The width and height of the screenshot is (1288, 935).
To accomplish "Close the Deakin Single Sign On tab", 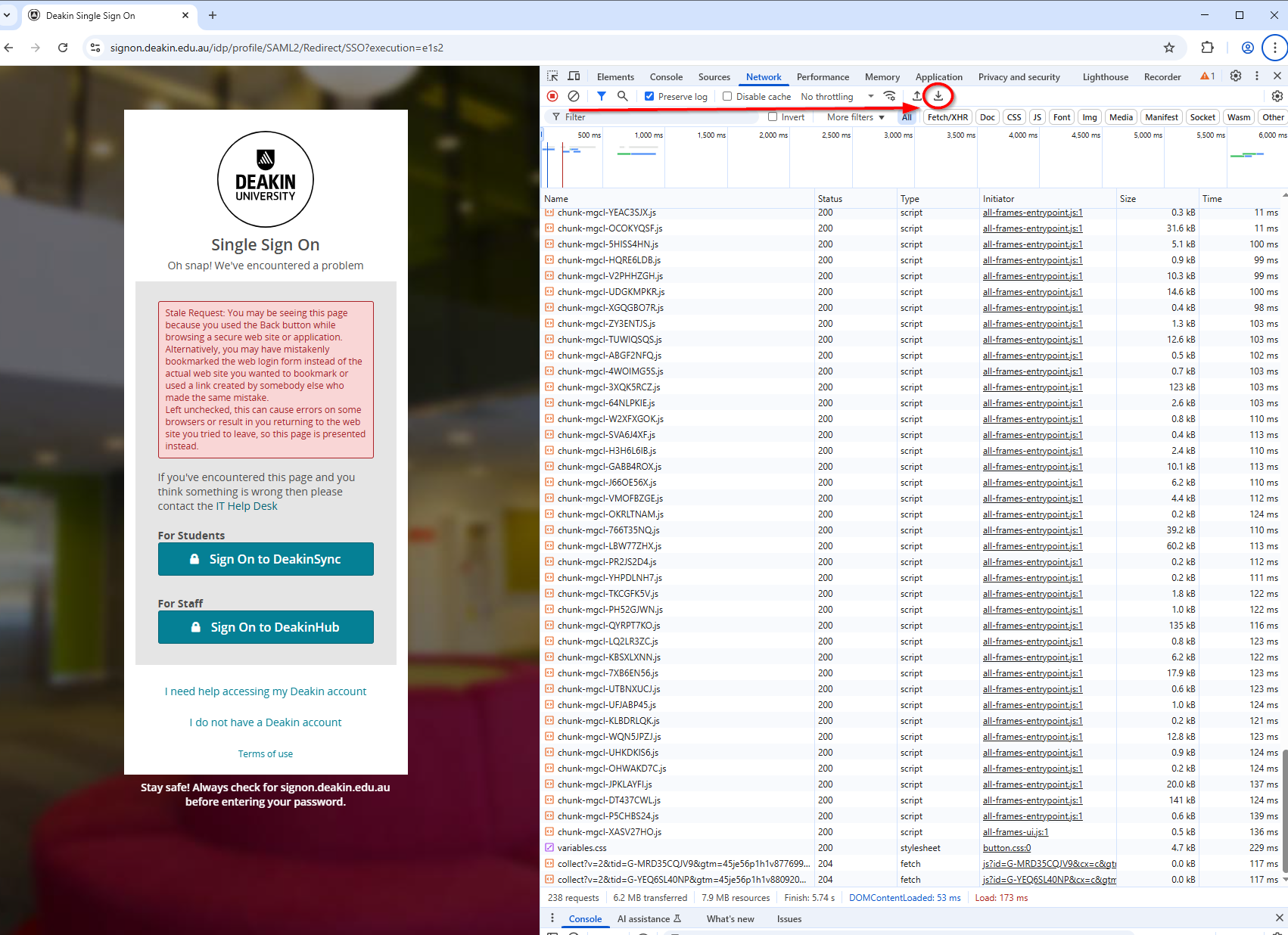I will [x=185, y=15].
